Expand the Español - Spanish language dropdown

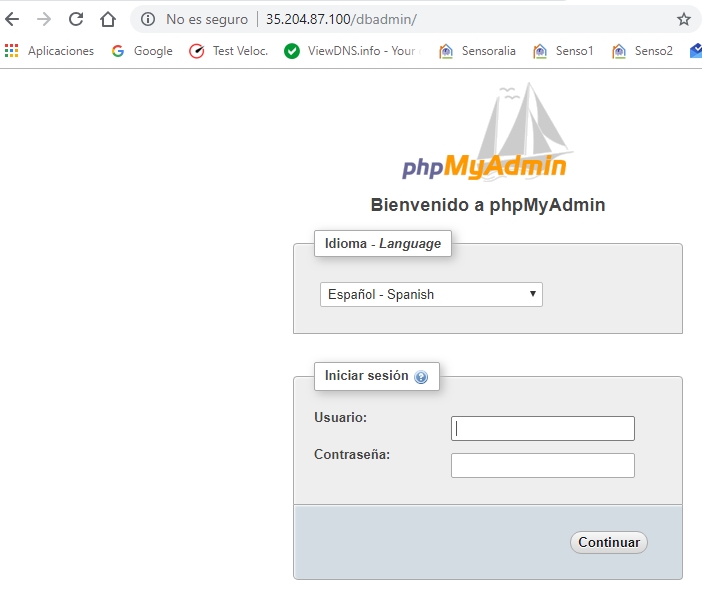coord(431,294)
